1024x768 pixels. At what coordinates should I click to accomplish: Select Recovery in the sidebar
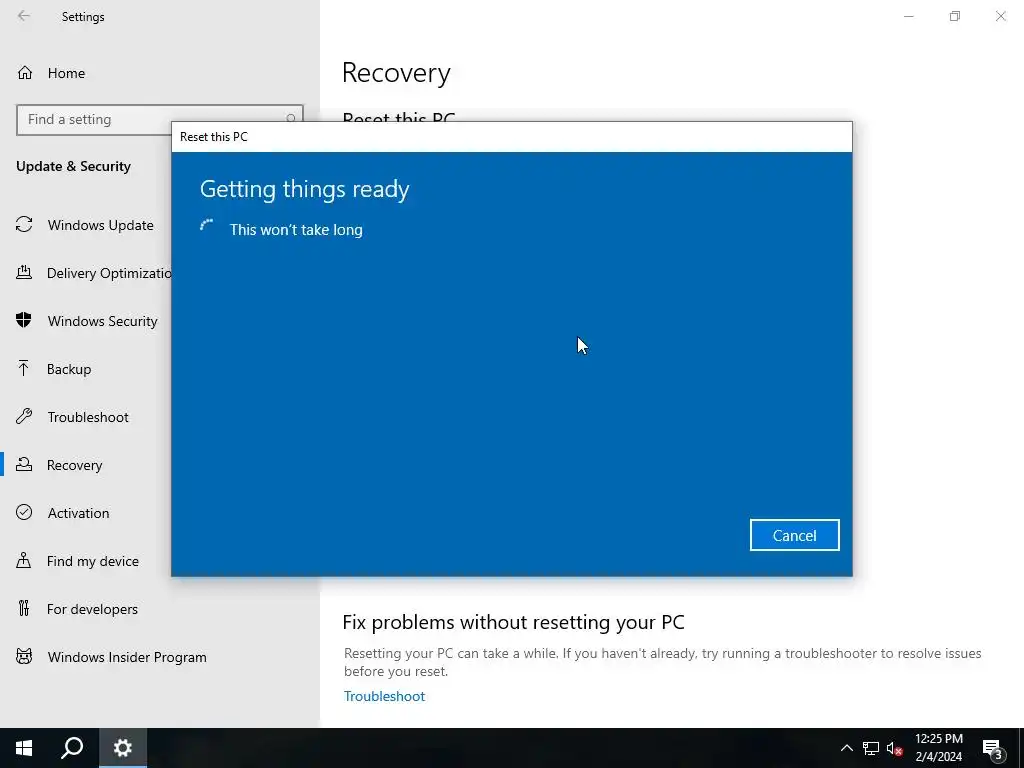[x=74, y=465]
